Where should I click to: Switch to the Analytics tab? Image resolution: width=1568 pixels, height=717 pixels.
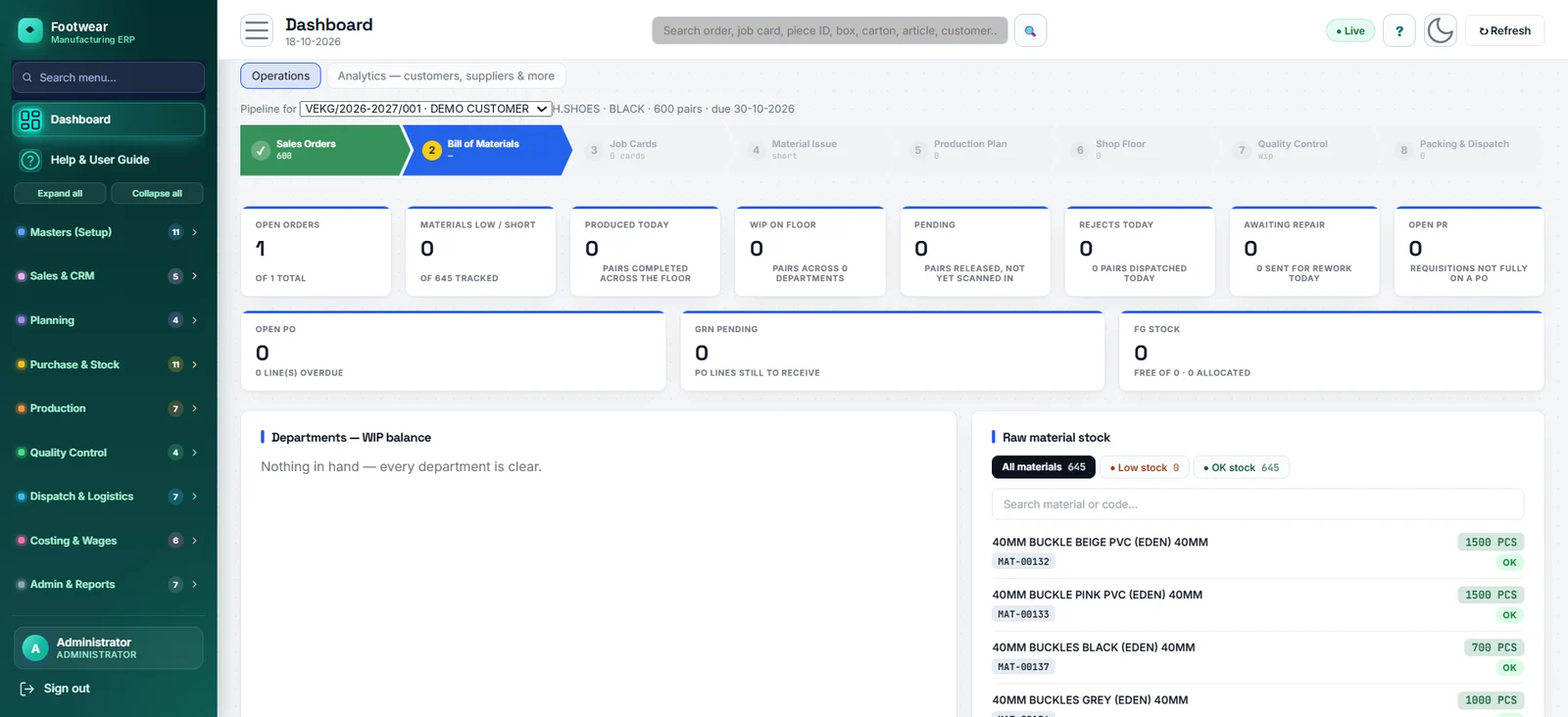(446, 75)
